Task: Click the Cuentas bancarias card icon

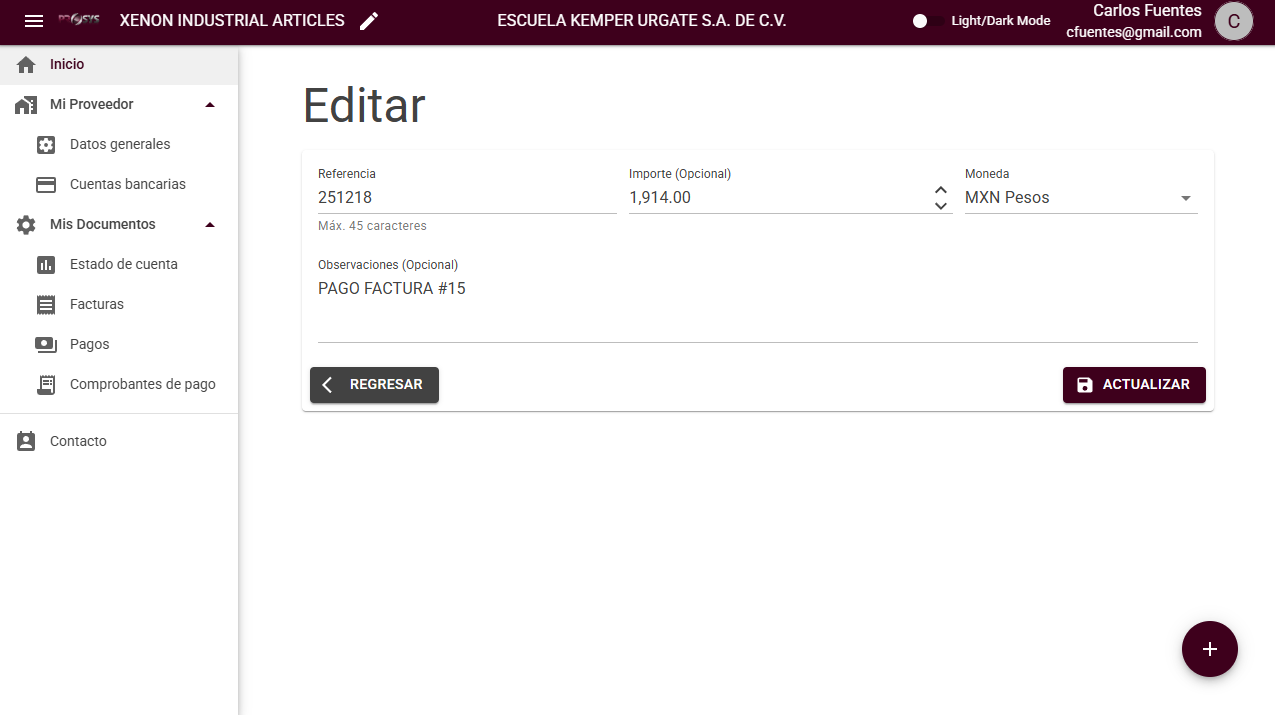Action: (45, 185)
